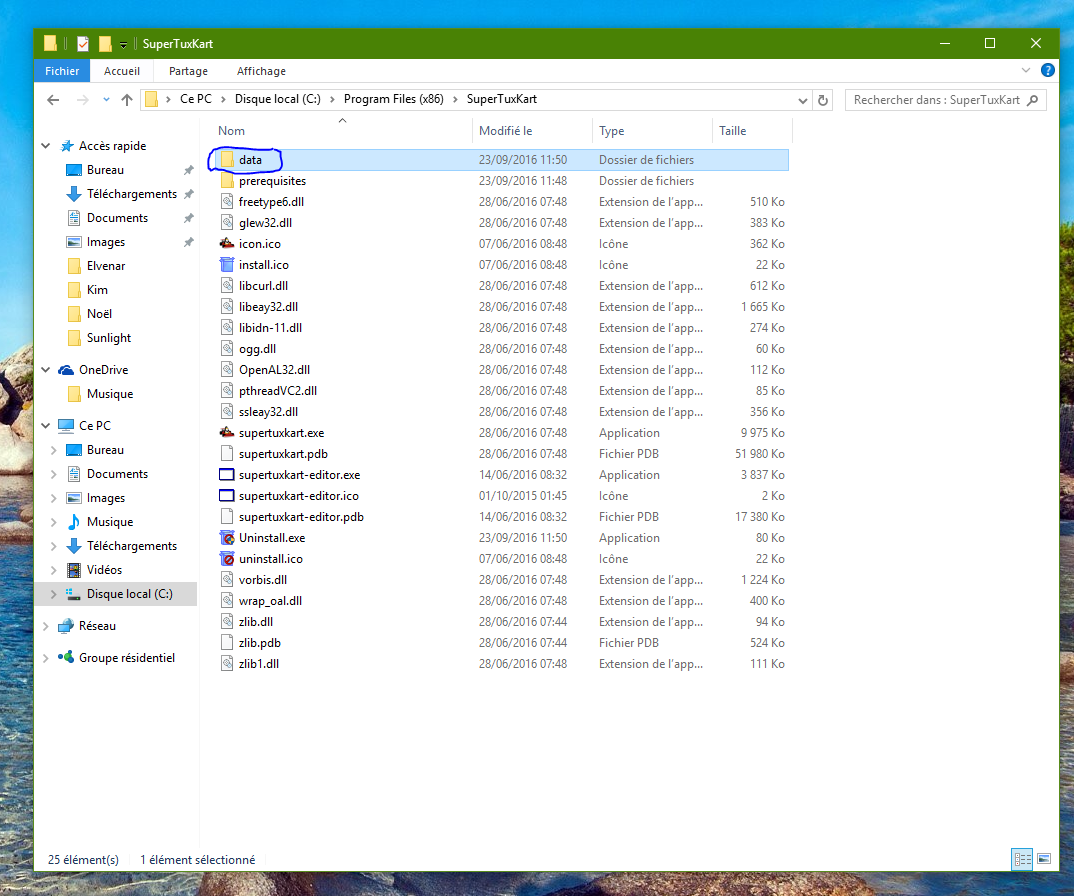The image size is (1074, 896).
Task: Sort by the Taille column header
Action: [732, 131]
